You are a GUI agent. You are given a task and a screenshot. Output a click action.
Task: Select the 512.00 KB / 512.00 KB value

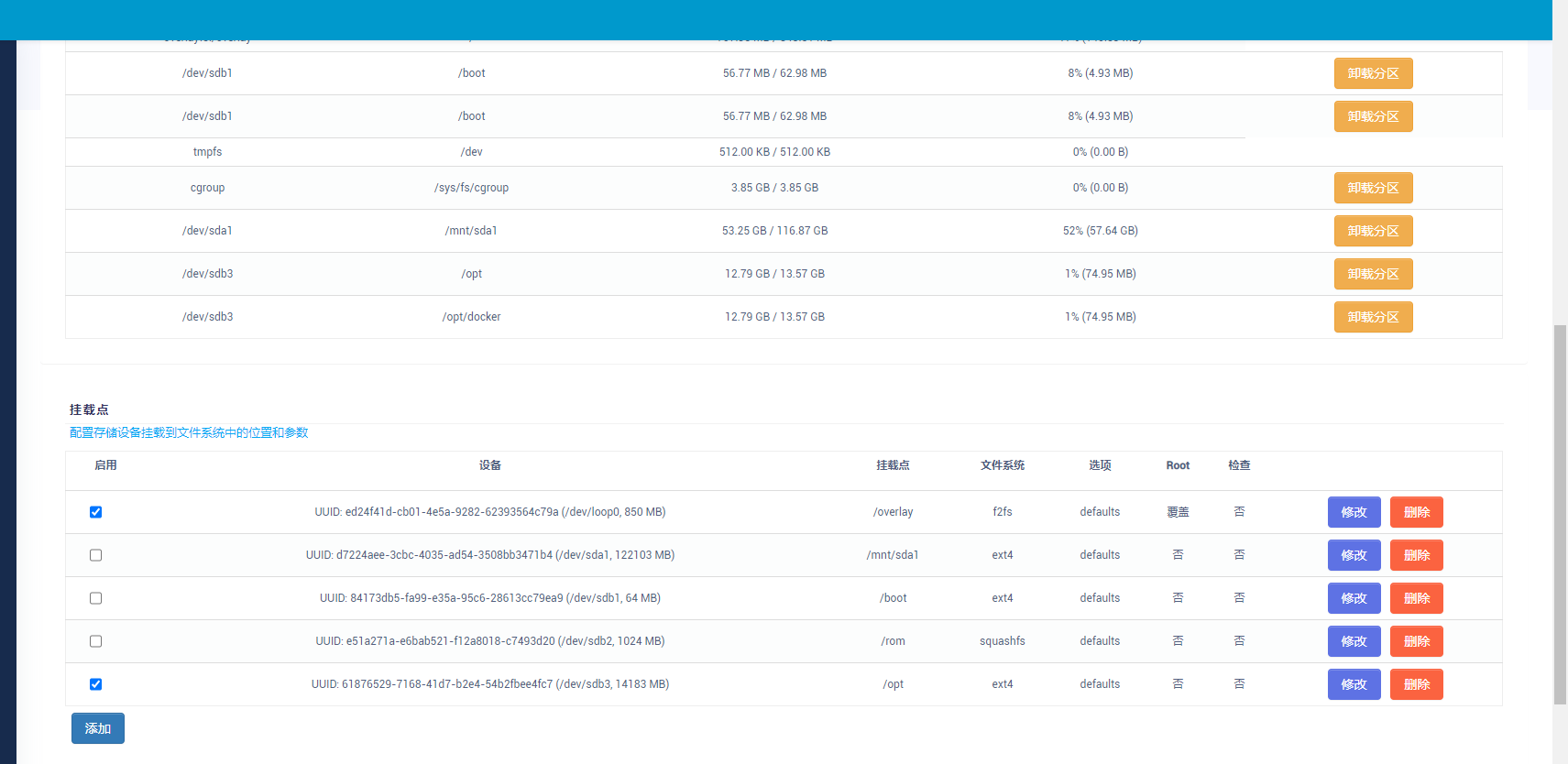pos(774,152)
